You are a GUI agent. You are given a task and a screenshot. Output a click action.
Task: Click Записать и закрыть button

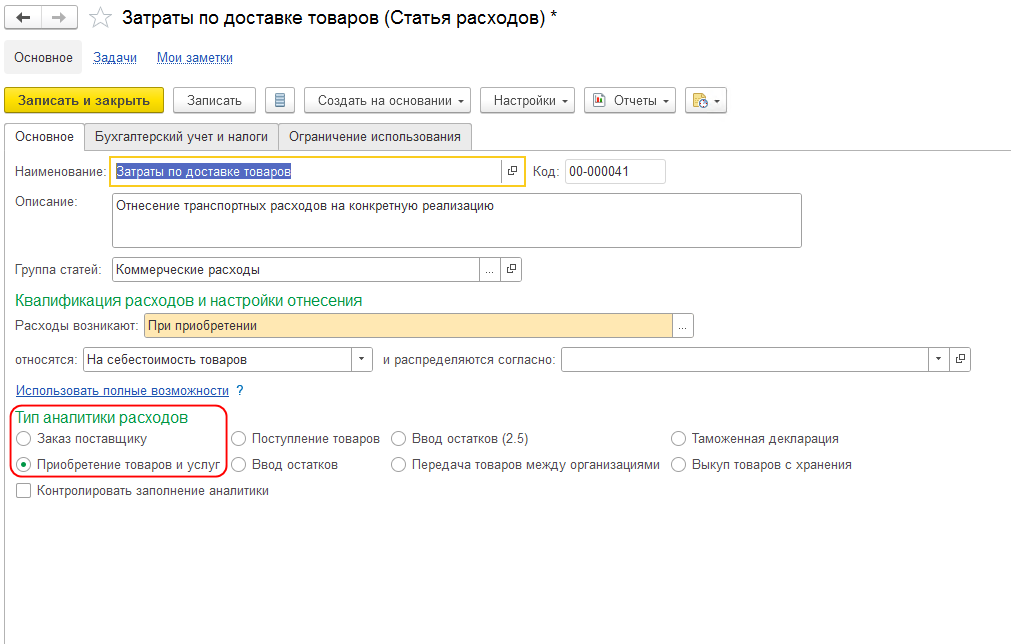tap(84, 101)
